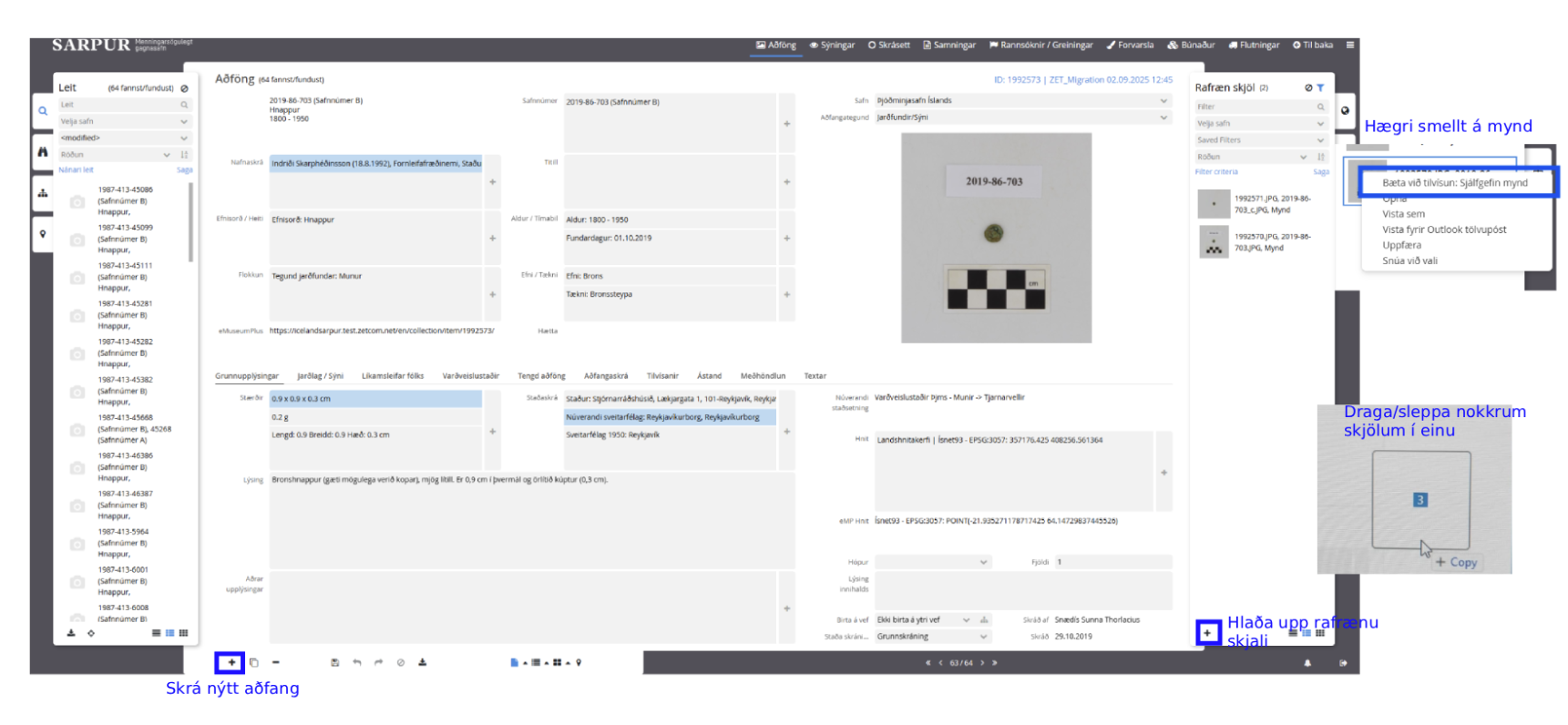The image size is (1568, 725).
Task: Open the Röðun sort dropdown in the Leit panel
Action: 116,155
